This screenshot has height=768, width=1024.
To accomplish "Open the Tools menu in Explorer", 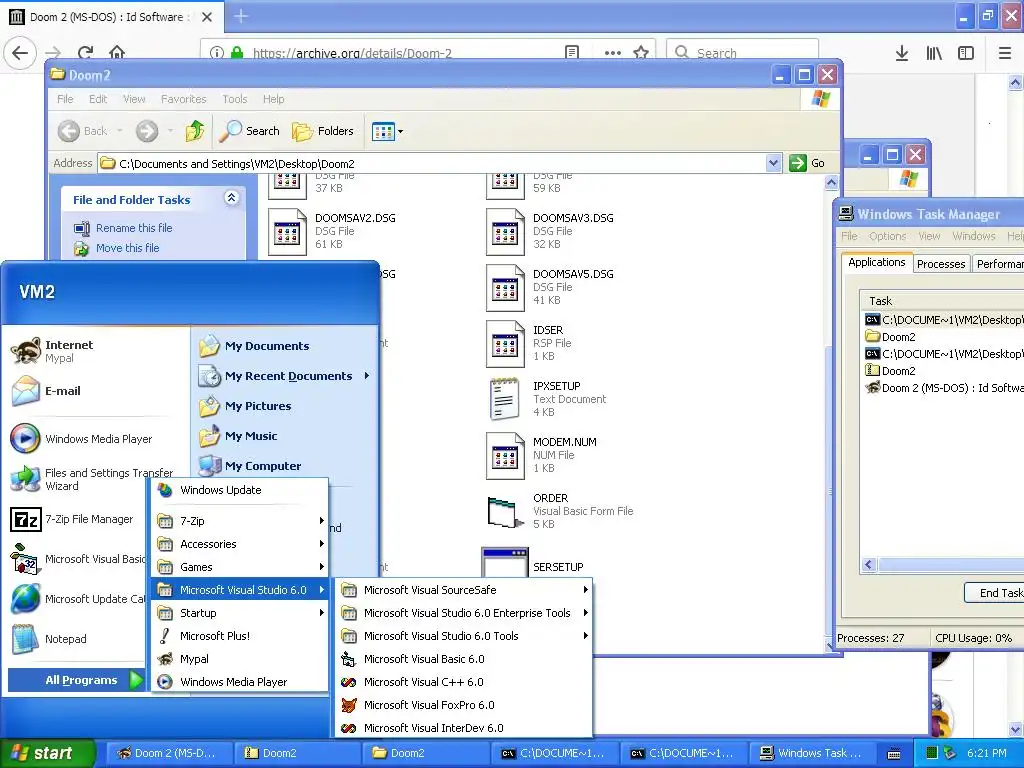I will click(234, 99).
